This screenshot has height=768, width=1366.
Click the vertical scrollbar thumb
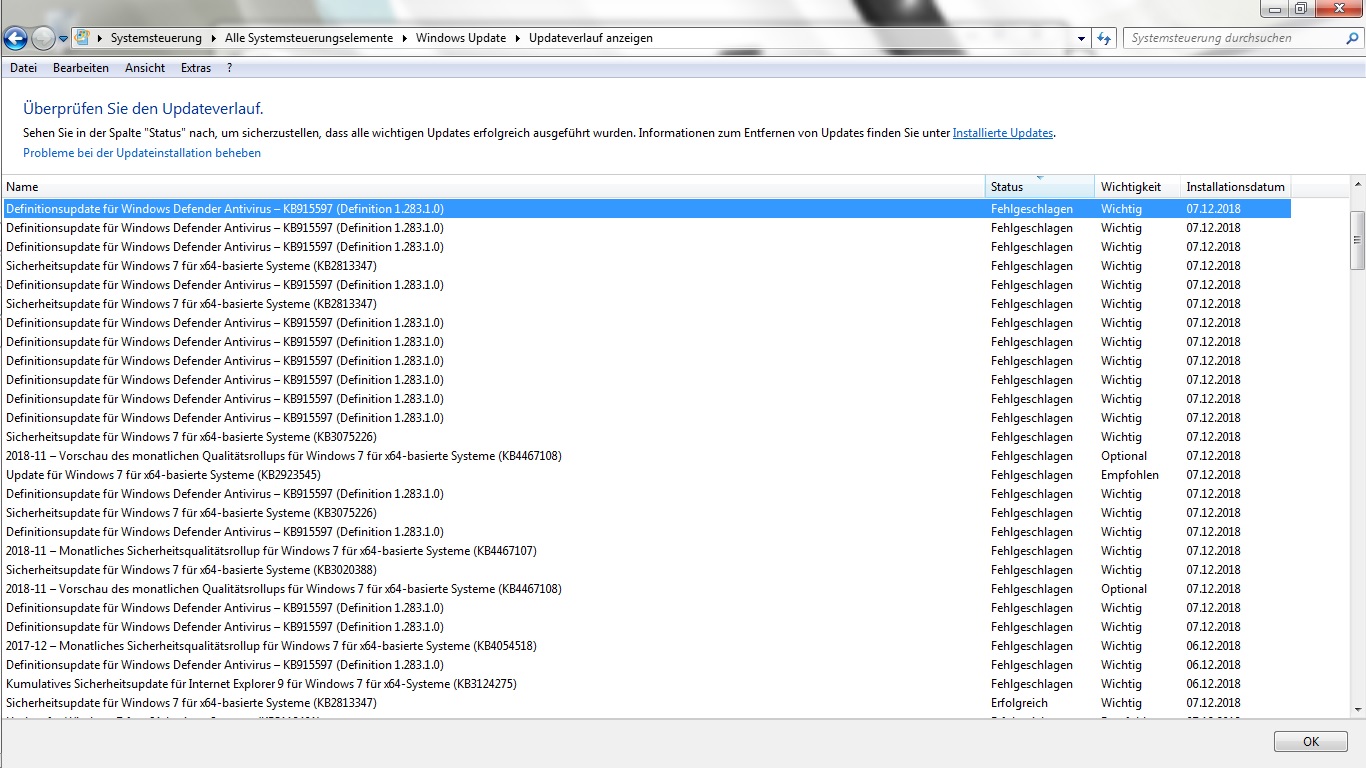(x=1357, y=240)
